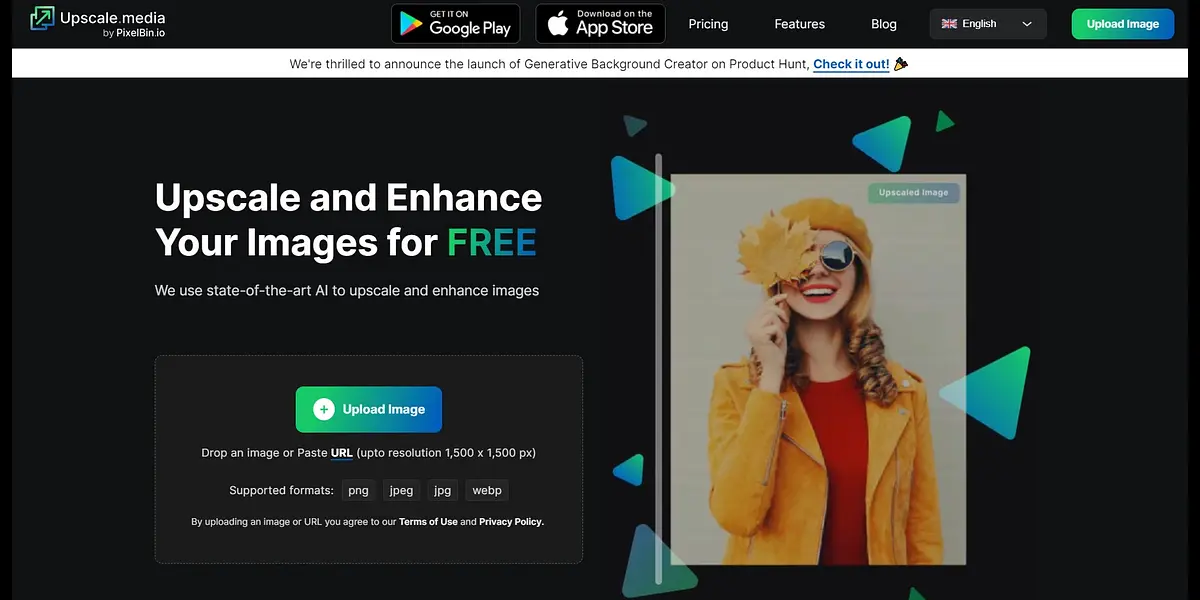Open the Privacy Policy link

(x=511, y=522)
